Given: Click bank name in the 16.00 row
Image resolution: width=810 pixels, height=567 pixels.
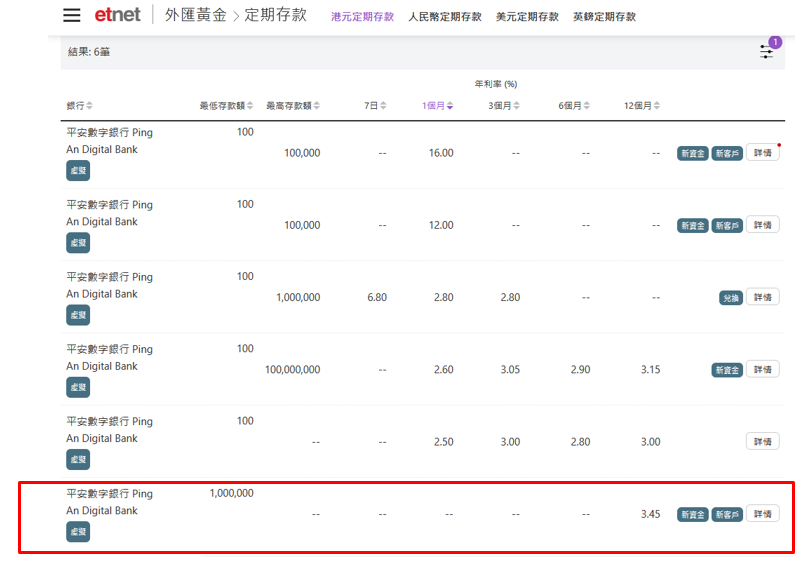Looking at the screenshot, I should click(x=110, y=141).
